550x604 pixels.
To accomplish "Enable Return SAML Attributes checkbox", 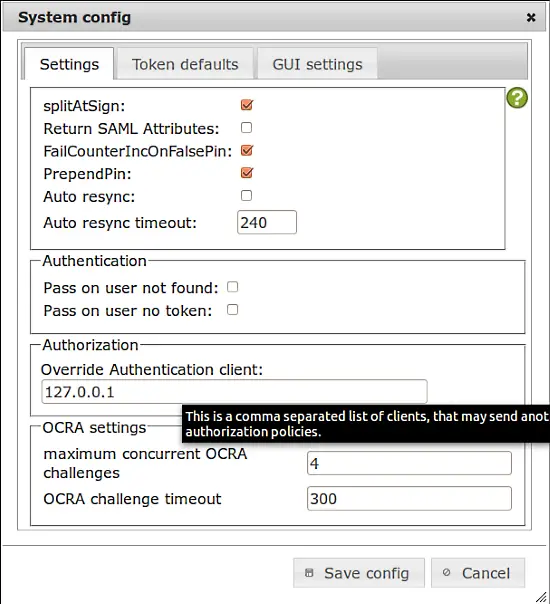I will click(x=246, y=128).
